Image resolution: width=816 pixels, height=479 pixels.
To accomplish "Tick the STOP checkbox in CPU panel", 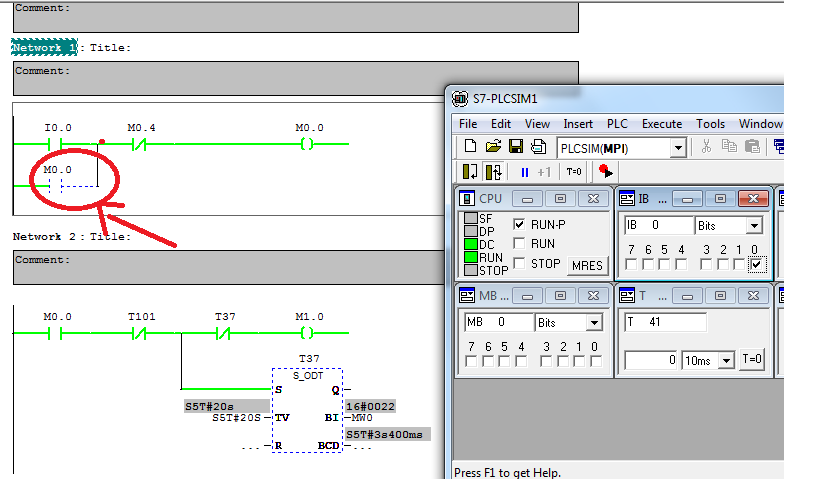I will click(x=519, y=264).
